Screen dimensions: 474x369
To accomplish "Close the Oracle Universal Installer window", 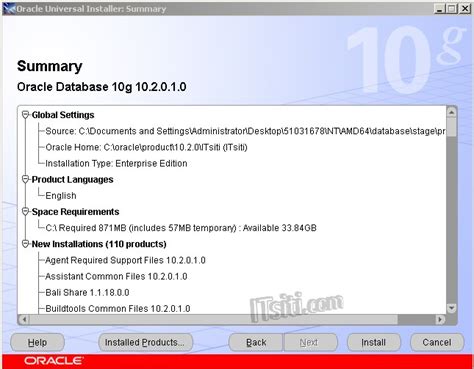I will pos(465,9).
